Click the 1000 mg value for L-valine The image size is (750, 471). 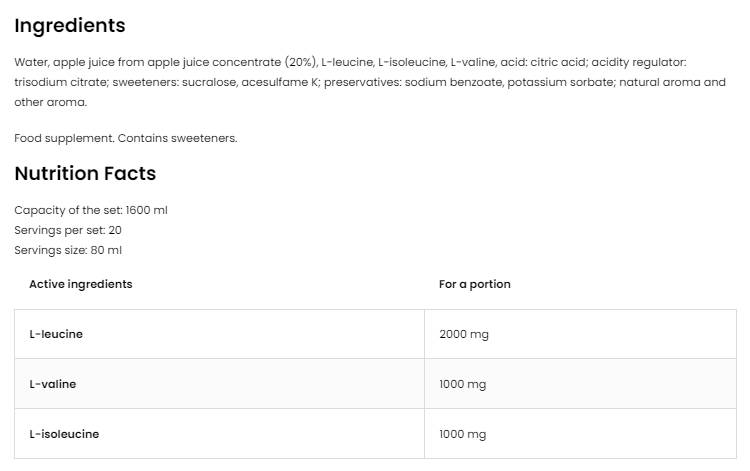(x=462, y=384)
